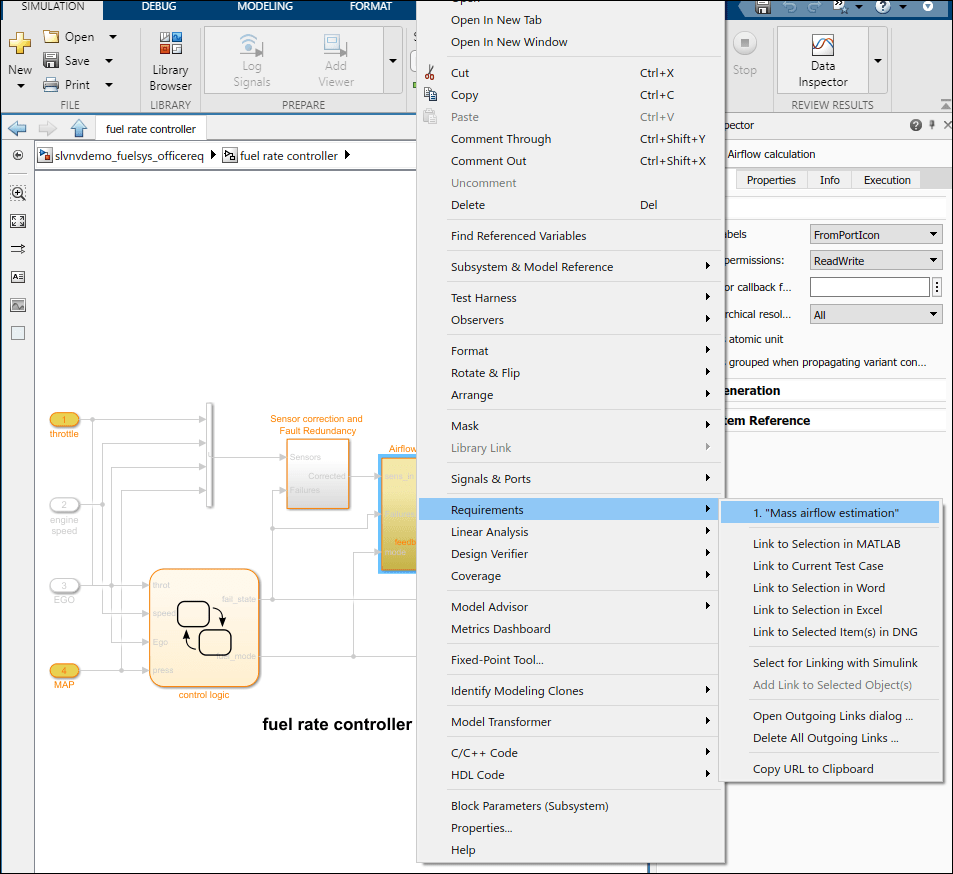The width and height of the screenshot is (953, 874).
Task: Expand the Open button dropdown arrow
Action: (112, 37)
